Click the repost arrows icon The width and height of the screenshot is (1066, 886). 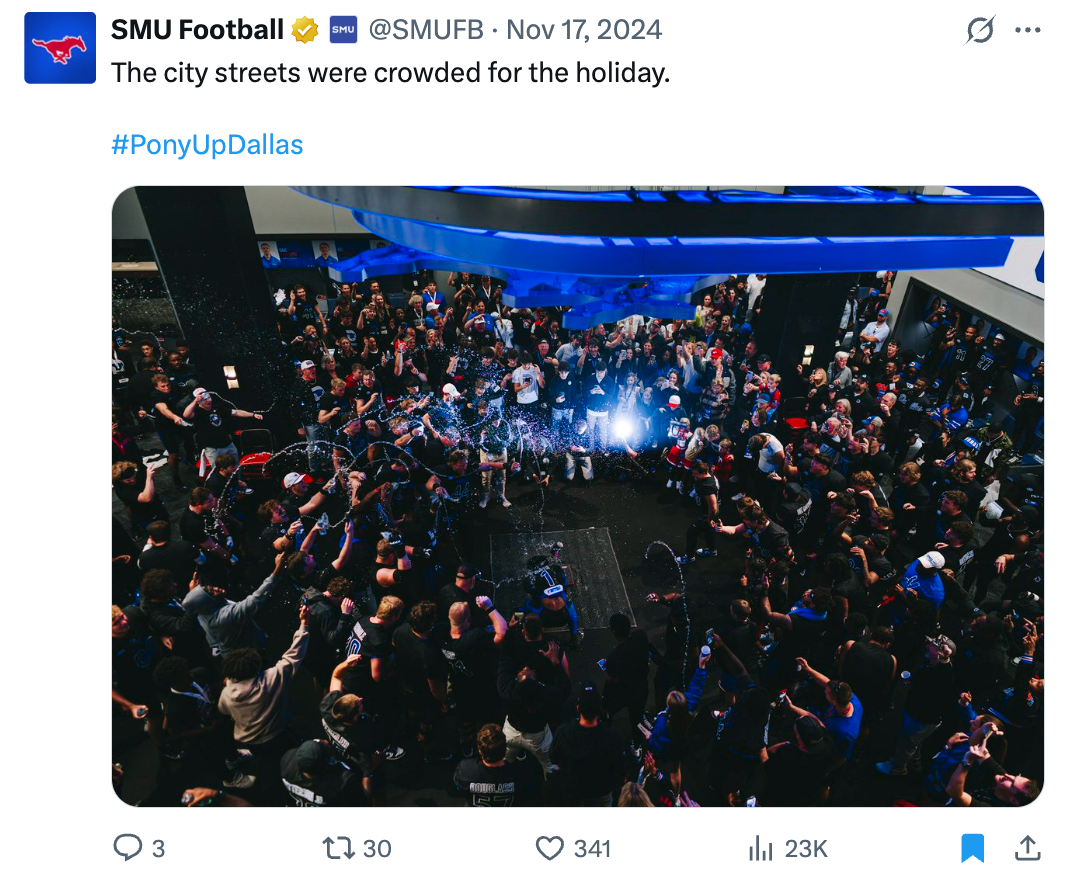[x=338, y=848]
